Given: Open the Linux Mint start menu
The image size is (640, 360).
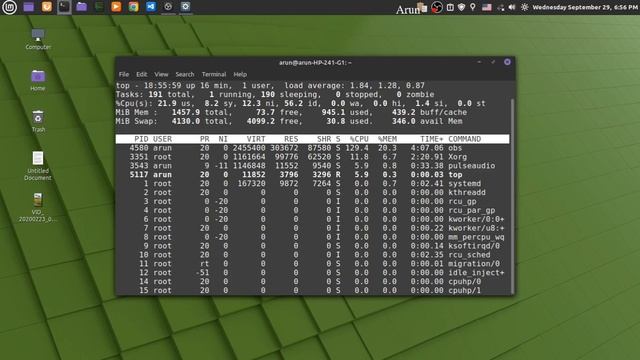Looking at the screenshot, I should (9, 7).
